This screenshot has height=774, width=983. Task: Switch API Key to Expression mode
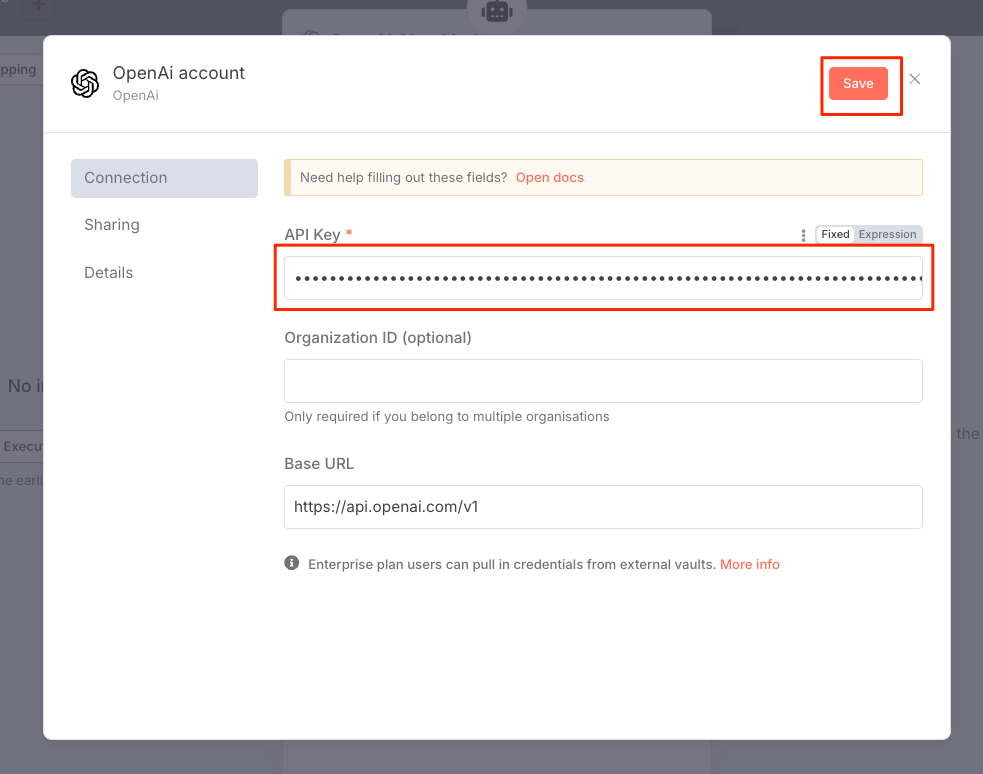click(887, 234)
